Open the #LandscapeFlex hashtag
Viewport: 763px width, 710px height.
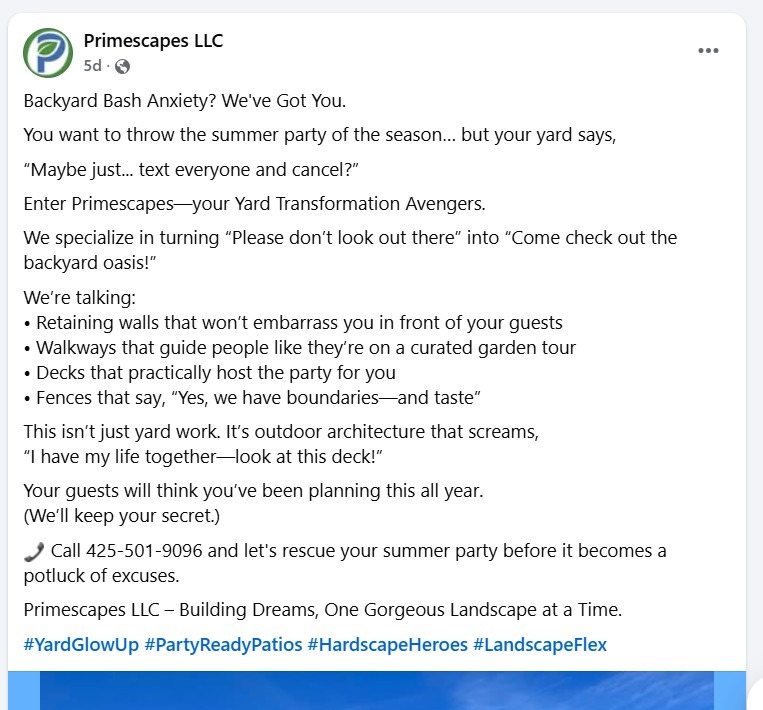[539, 644]
